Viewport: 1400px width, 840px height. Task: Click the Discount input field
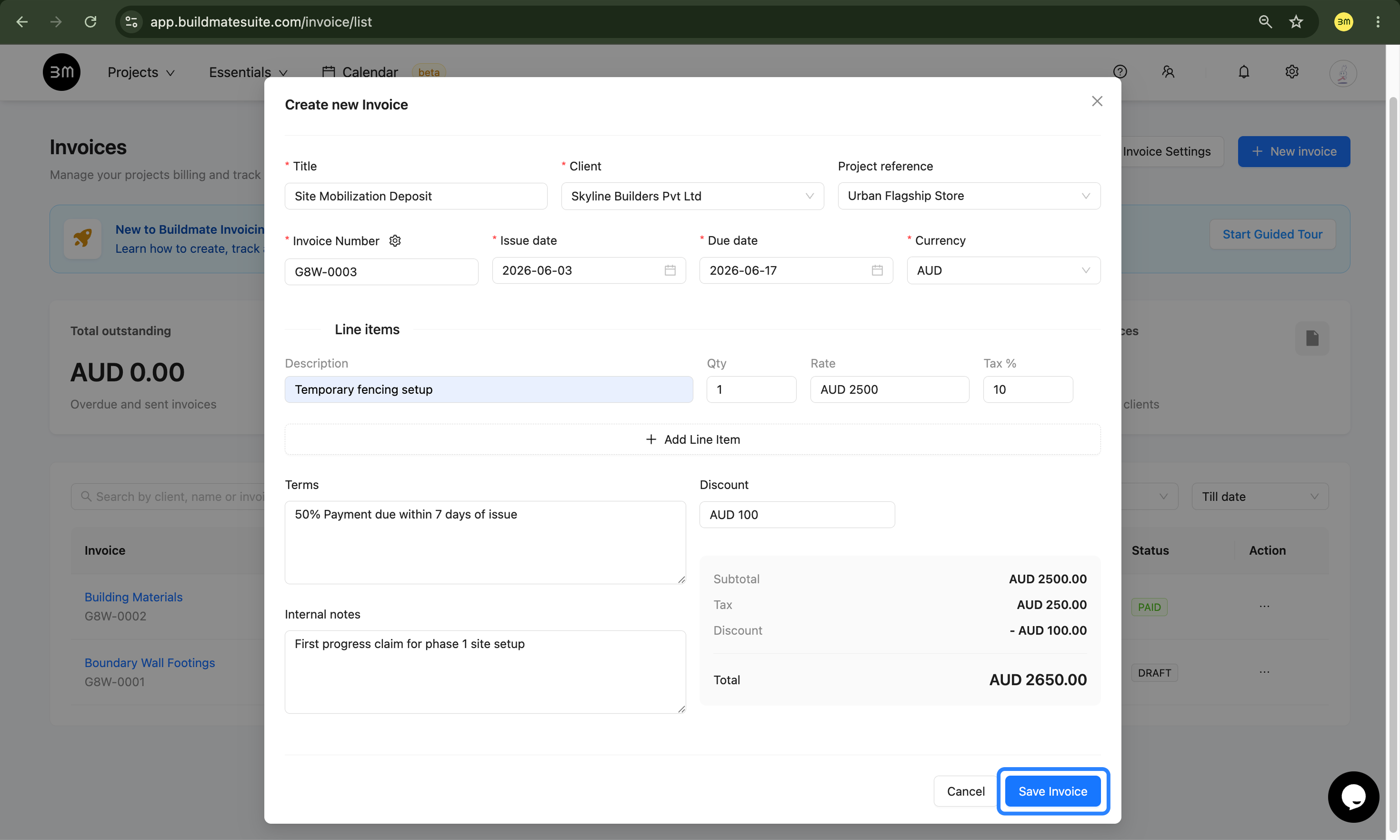tap(797, 515)
